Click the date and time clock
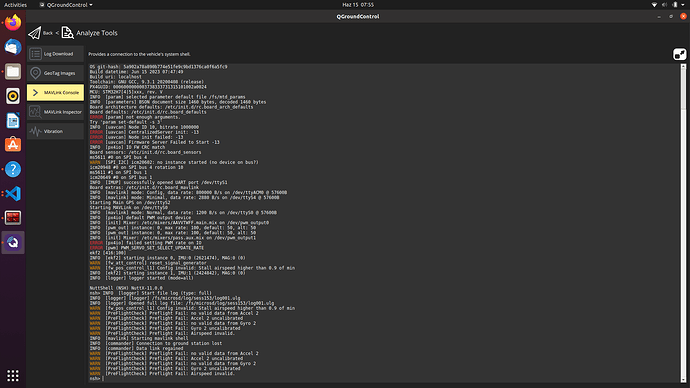The image size is (690, 388). pyautogui.click(x=358, y=5)
